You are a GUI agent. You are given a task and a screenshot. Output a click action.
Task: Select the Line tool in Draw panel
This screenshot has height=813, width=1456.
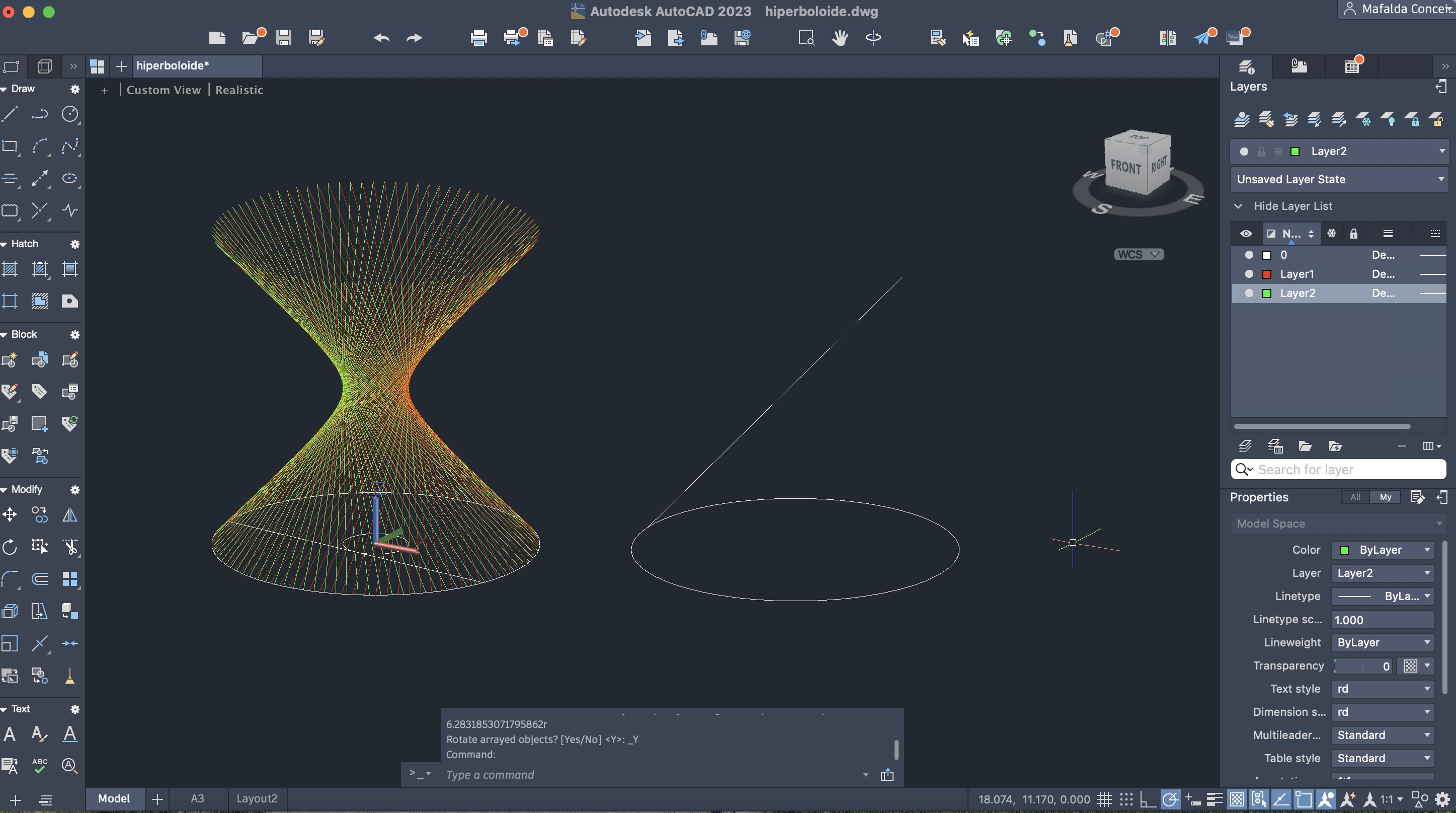click(10, 114)
